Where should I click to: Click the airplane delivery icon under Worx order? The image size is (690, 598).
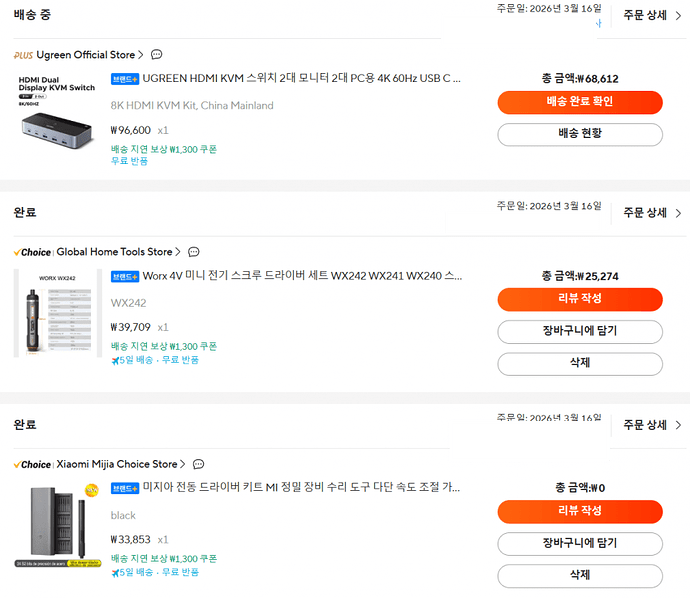coord(115,360)
